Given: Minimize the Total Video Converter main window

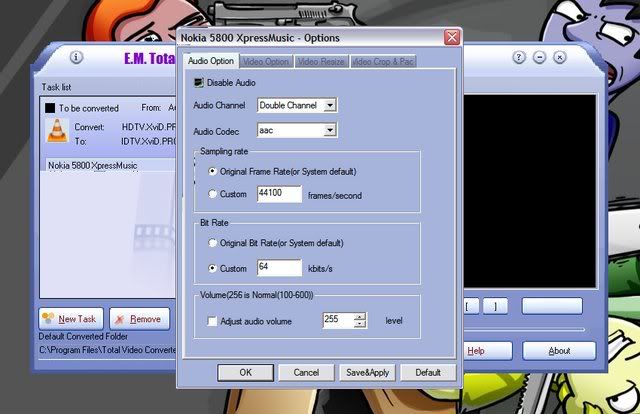Looking at the screenshot, I should tap(539, 57).
